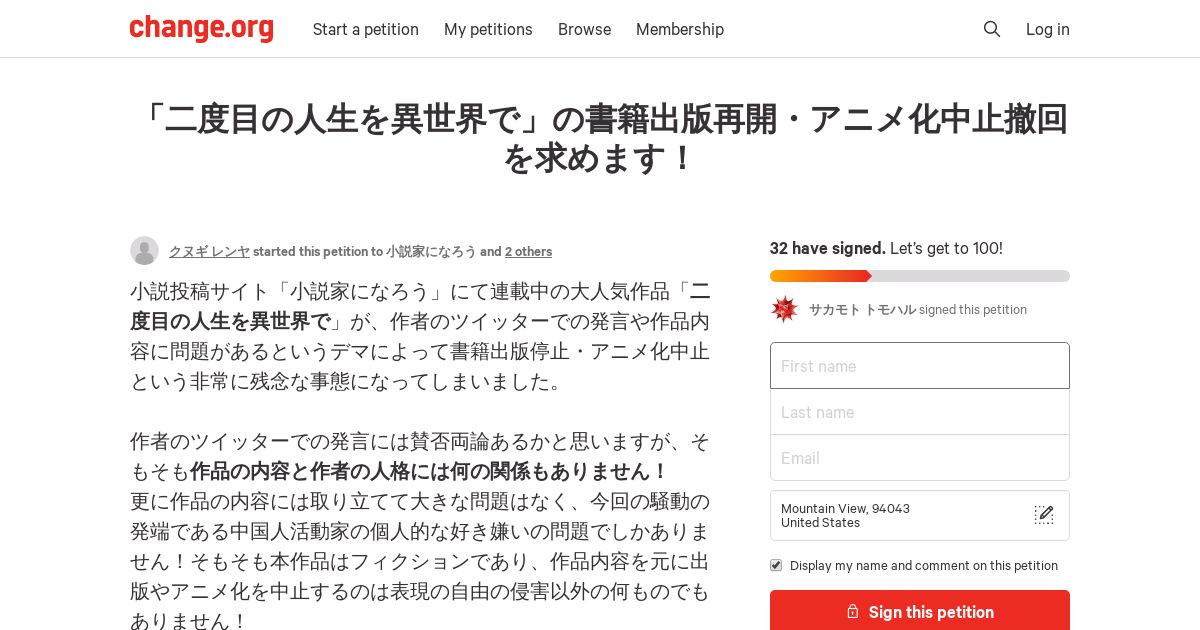Select the Membership nav item

pos(680,29)
